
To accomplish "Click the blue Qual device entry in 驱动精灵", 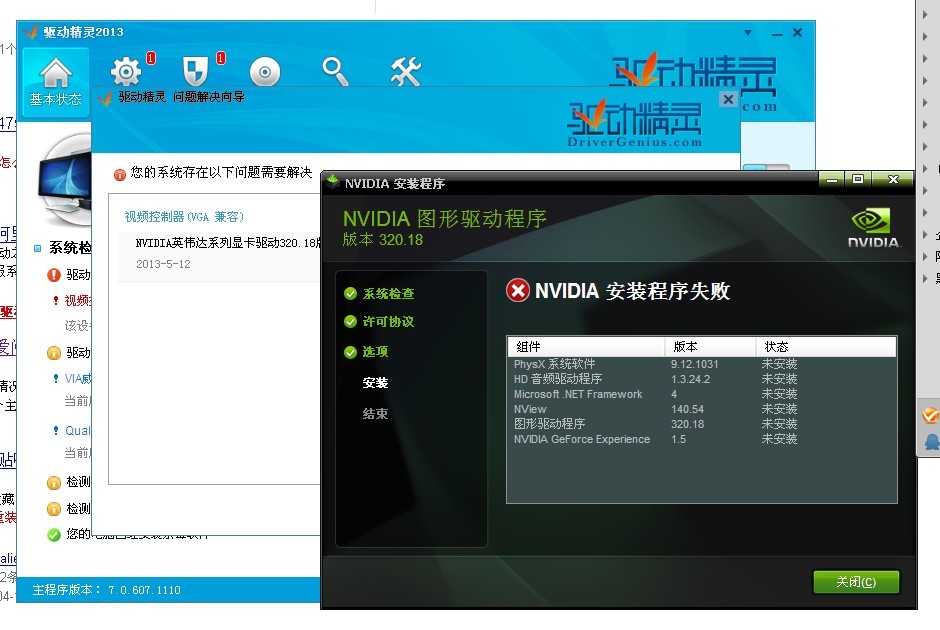I will coord(78,430).
